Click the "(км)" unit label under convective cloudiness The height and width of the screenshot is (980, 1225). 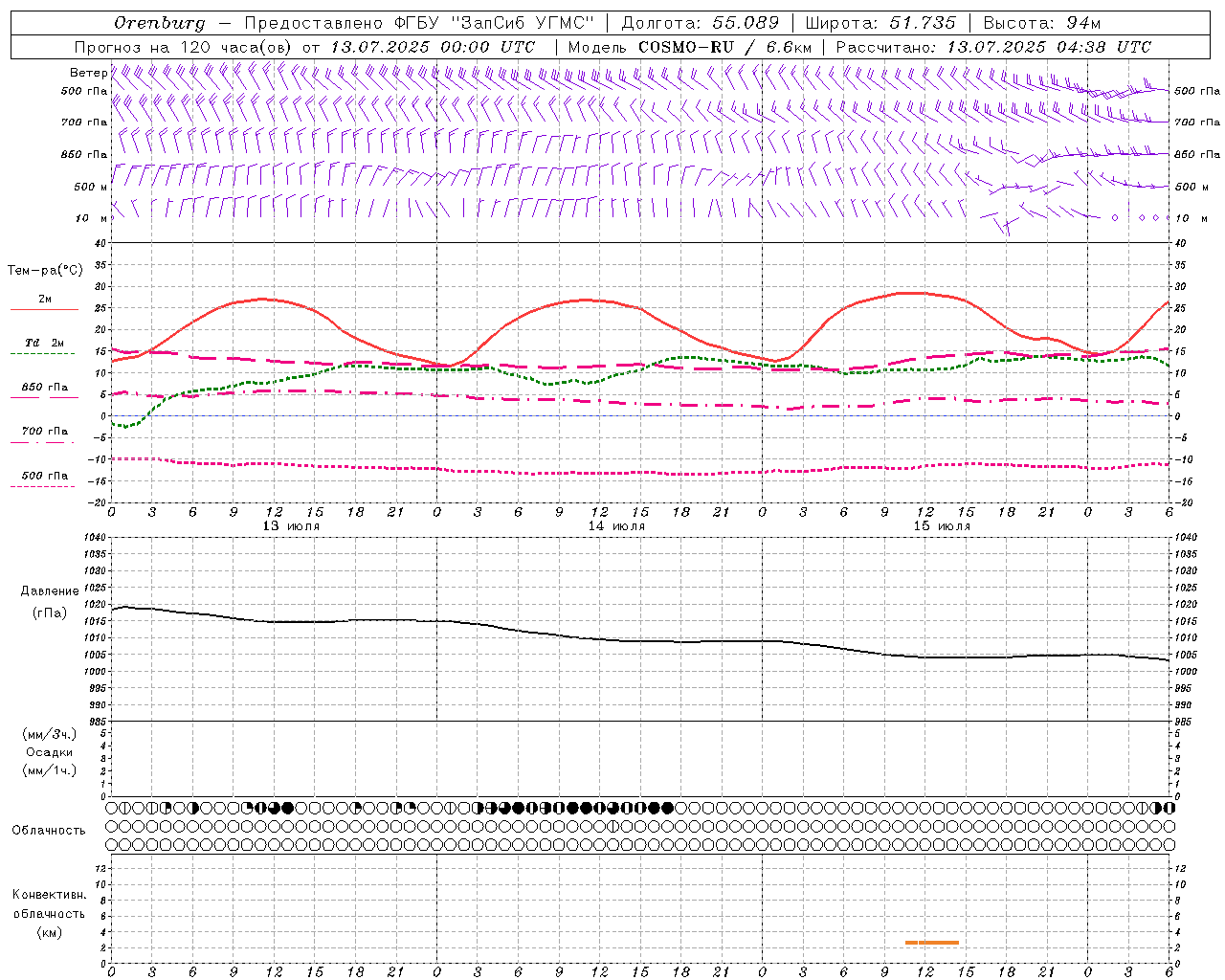coord(49,932)
